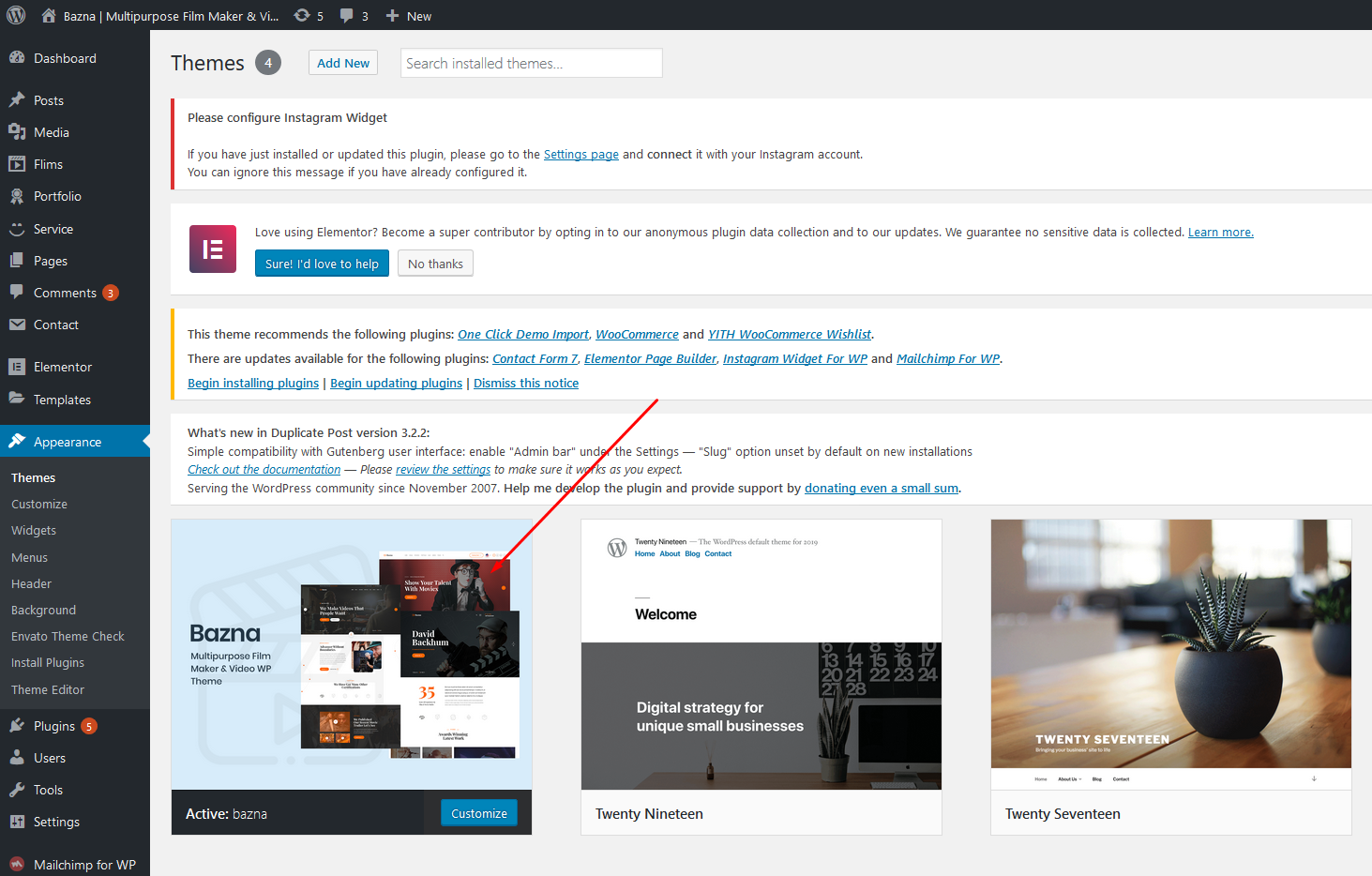Click the Elementor logo in the notice
The image size is (1372, 876).
tap(213, 249)
